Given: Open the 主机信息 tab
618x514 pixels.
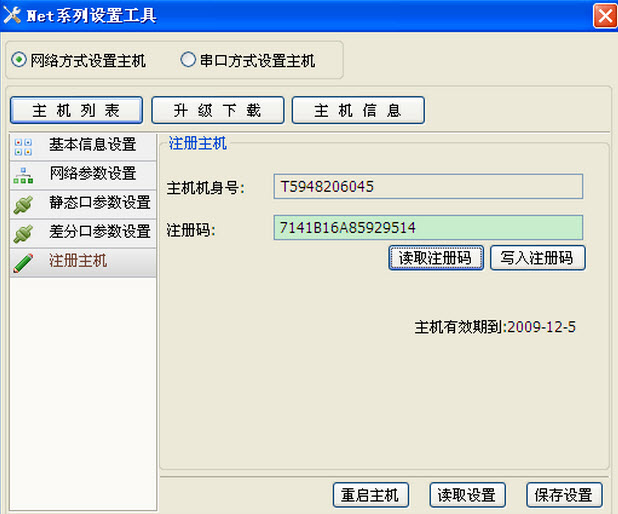Looking at the screenshot, I should 358,110.
